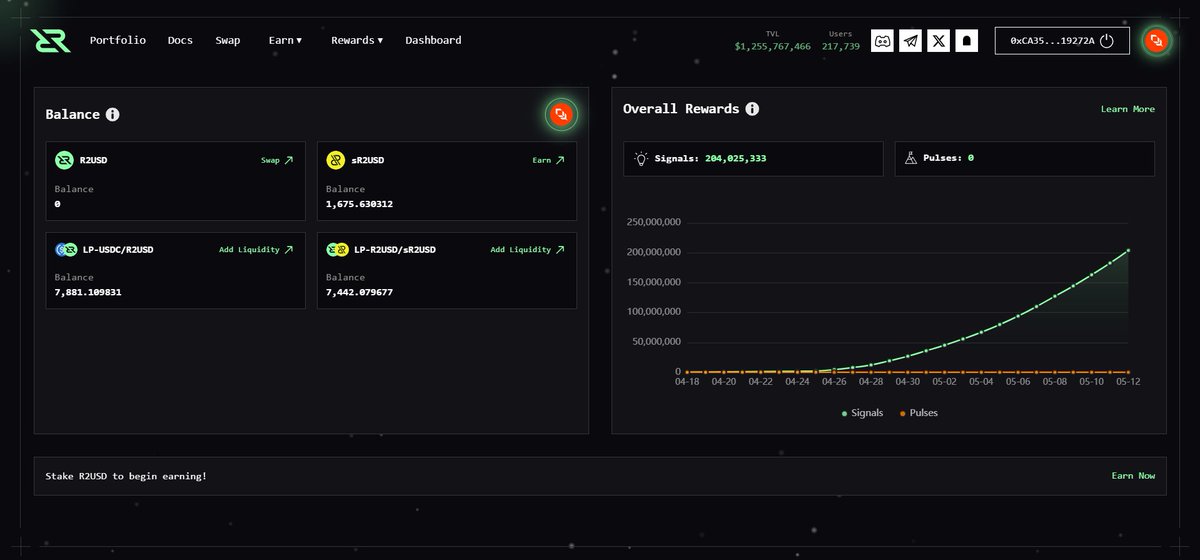This screenshot has height=560, width=1200.
Task: Click the Signals lightbulb icon
Action: (641, 158)
